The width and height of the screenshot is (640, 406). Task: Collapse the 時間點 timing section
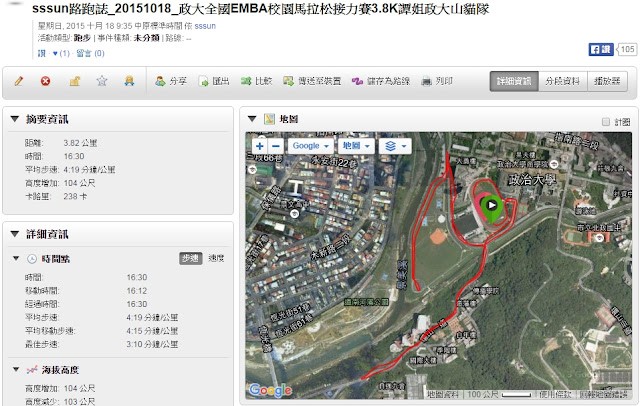16,258
